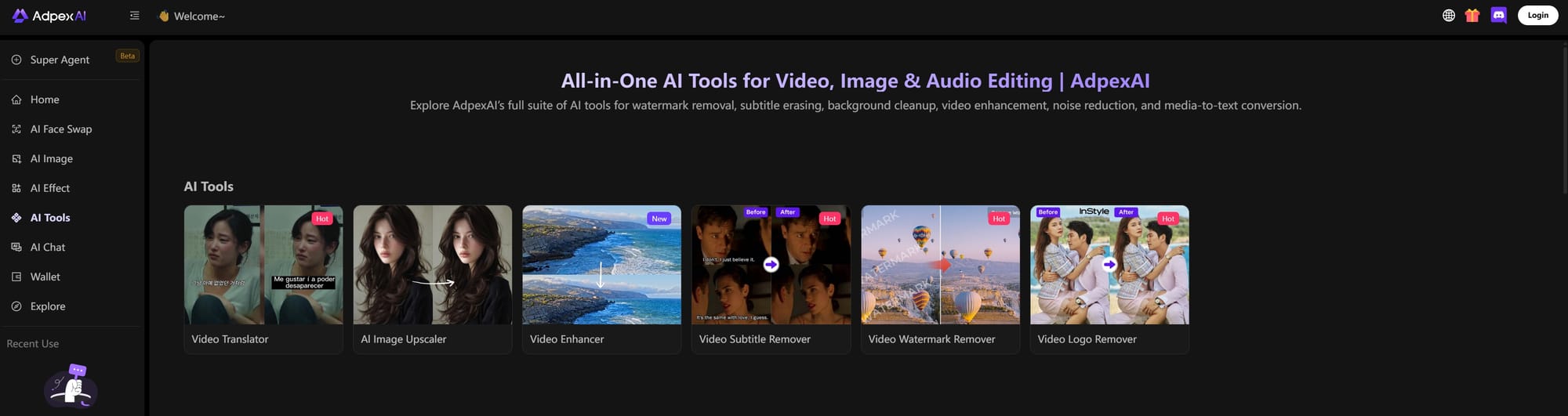Screen dimensions: 1568x416
Task: Click the All-in-One AI Tools headline
Action: coord(855,81)
